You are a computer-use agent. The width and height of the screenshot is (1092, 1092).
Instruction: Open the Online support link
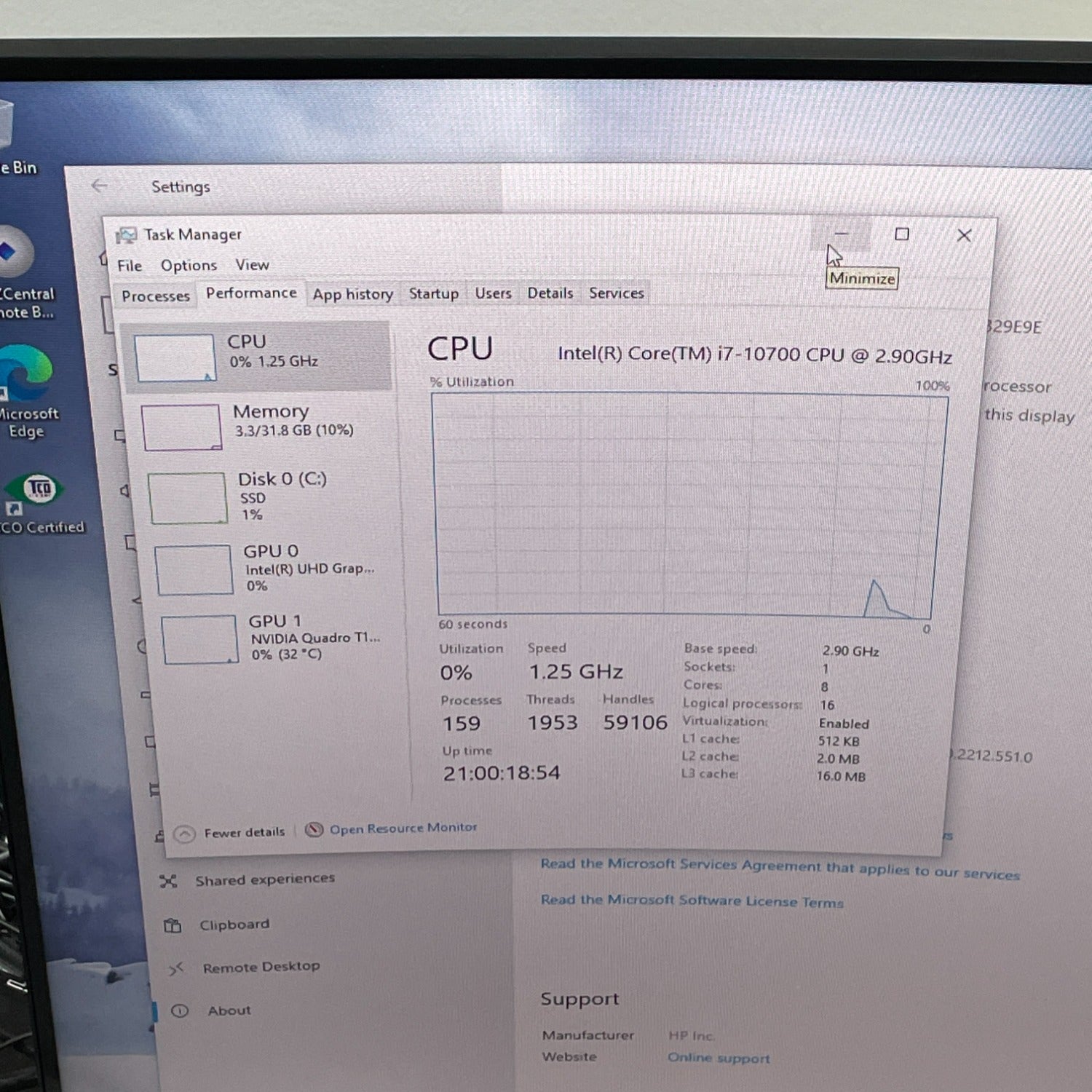pos(719,1058)
